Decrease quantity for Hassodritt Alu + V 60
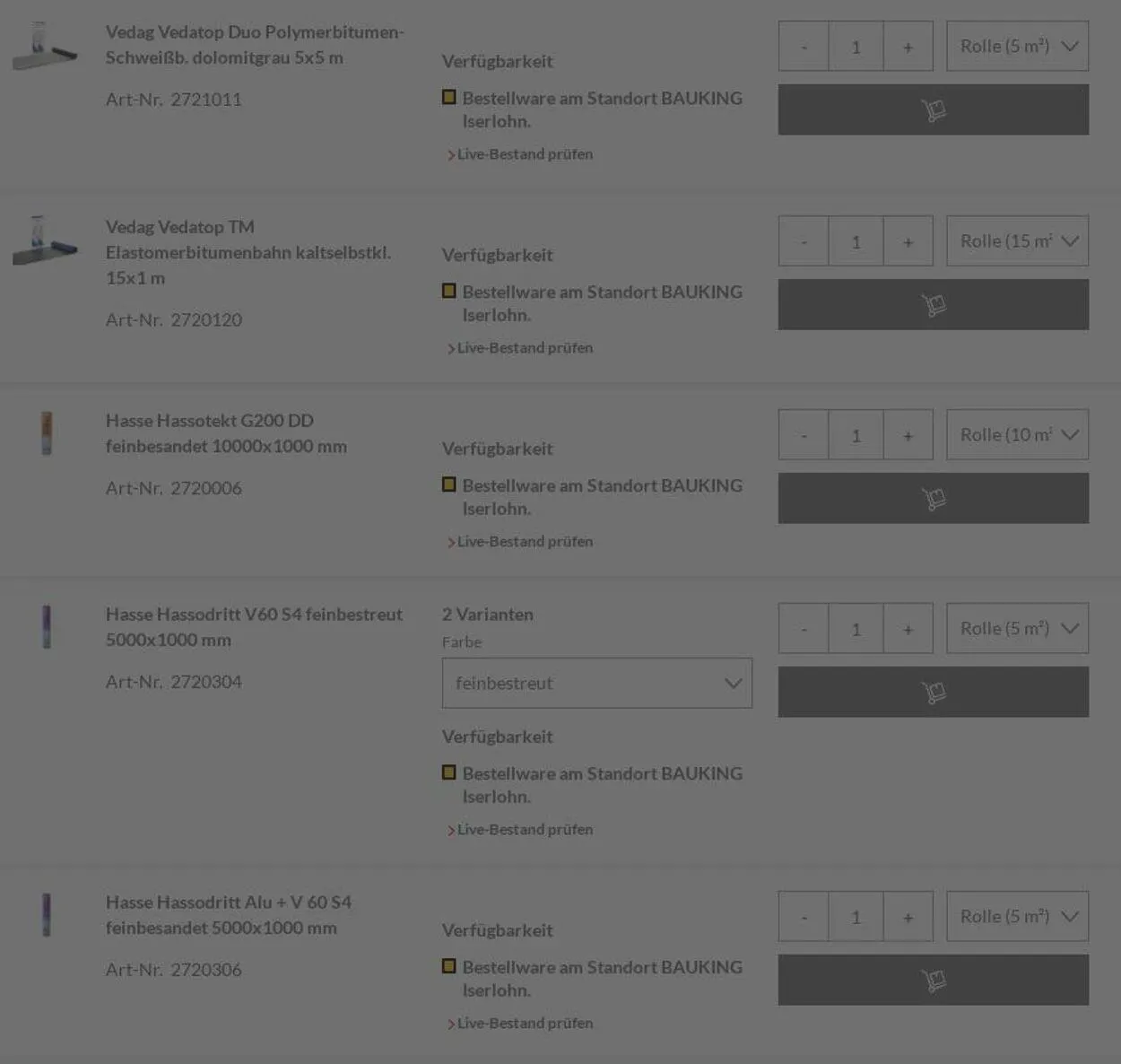 [804, 917]
